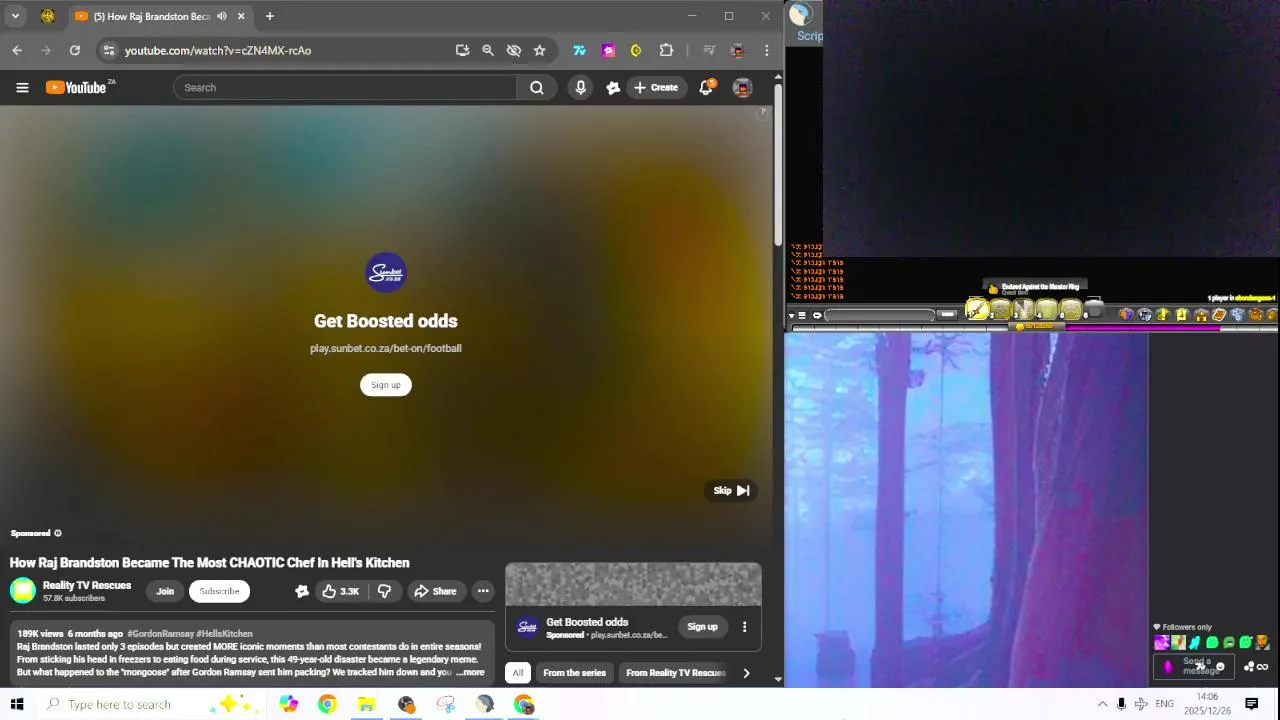
Task: Open the YouTube notifications bell
Action: 706,88
